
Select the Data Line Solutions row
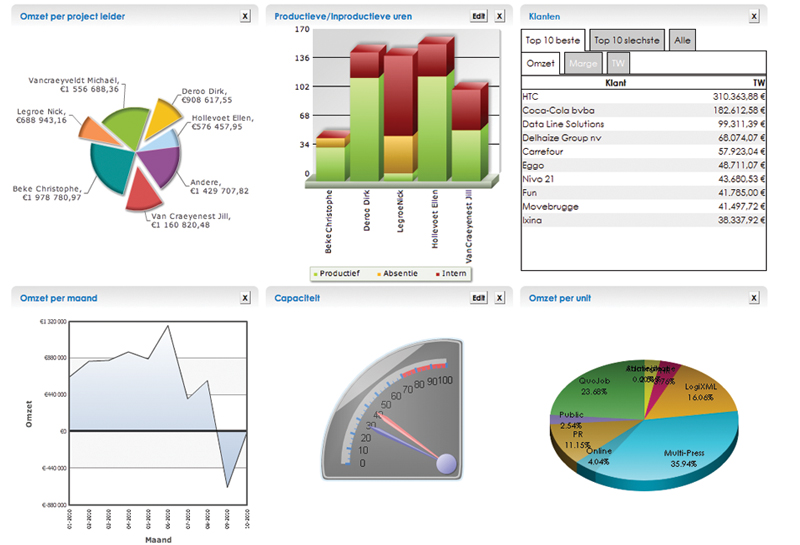pos(643,124)
